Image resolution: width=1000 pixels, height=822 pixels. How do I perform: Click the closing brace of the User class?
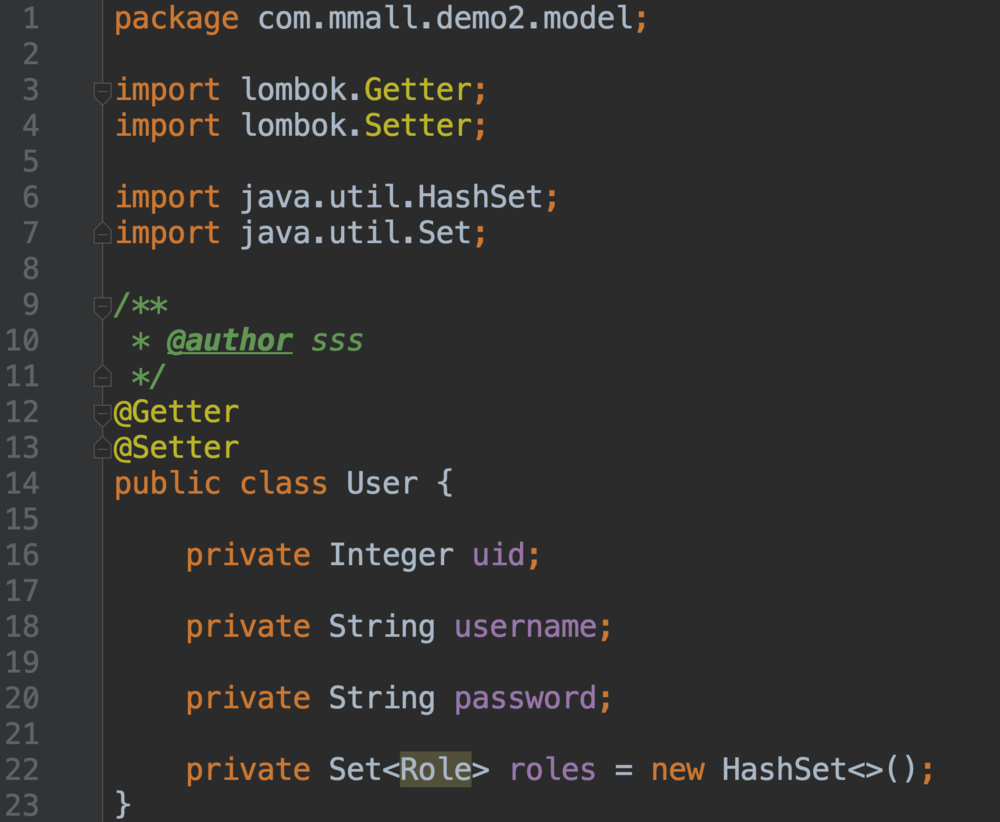pos(123,803)
